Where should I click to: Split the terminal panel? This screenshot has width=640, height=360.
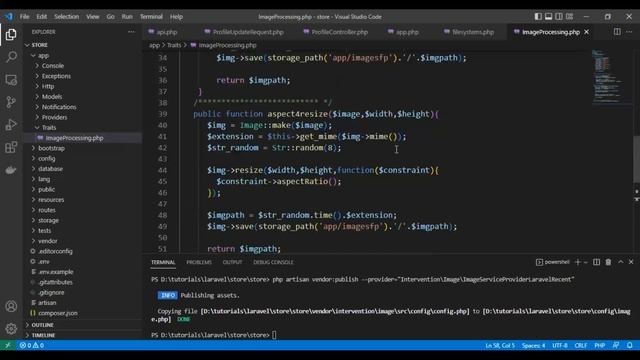click(x=596, y=262)
